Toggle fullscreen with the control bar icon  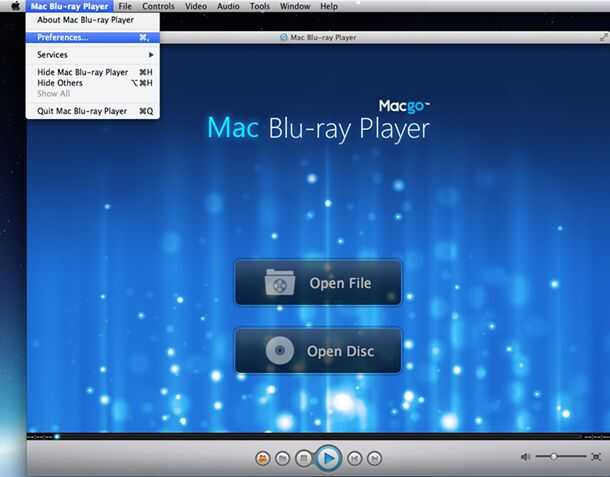pos(596,457)
